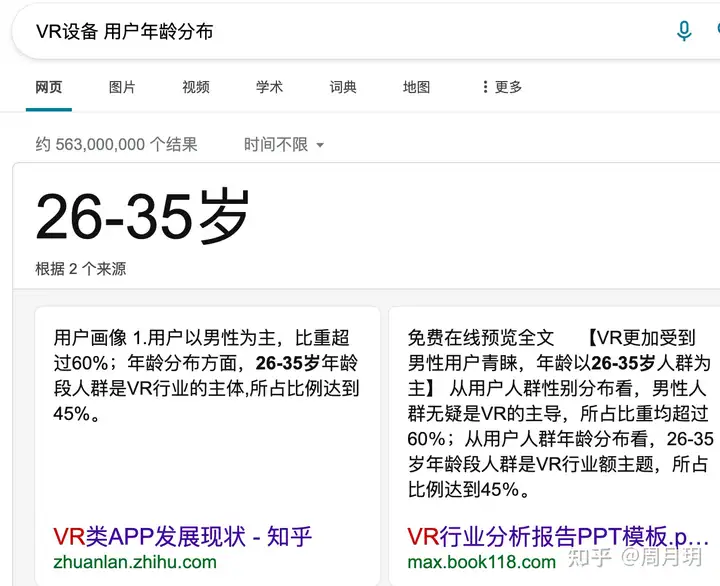720x586 pixels.
Task: Click the 免费在线预览全文 snippet text
Action: pos(560,413)
